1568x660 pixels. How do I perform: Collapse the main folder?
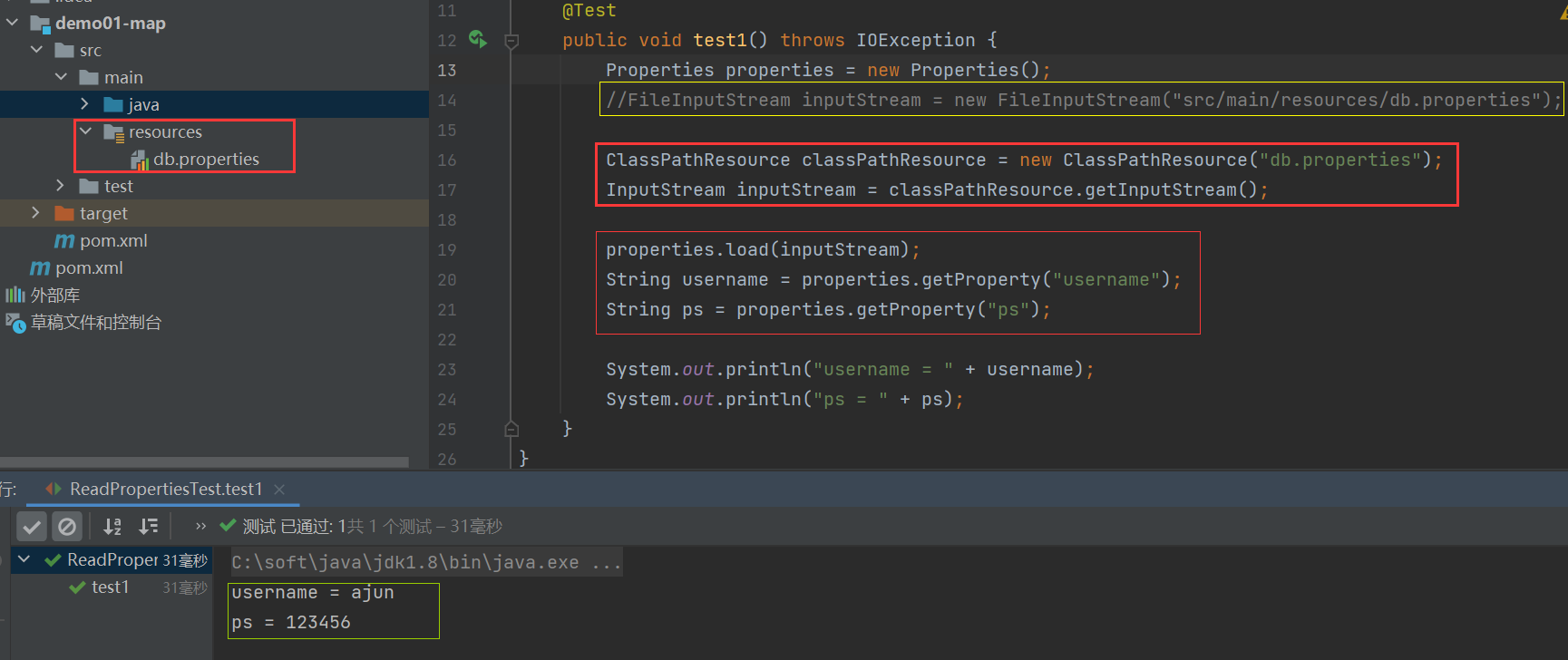point(61,77)
